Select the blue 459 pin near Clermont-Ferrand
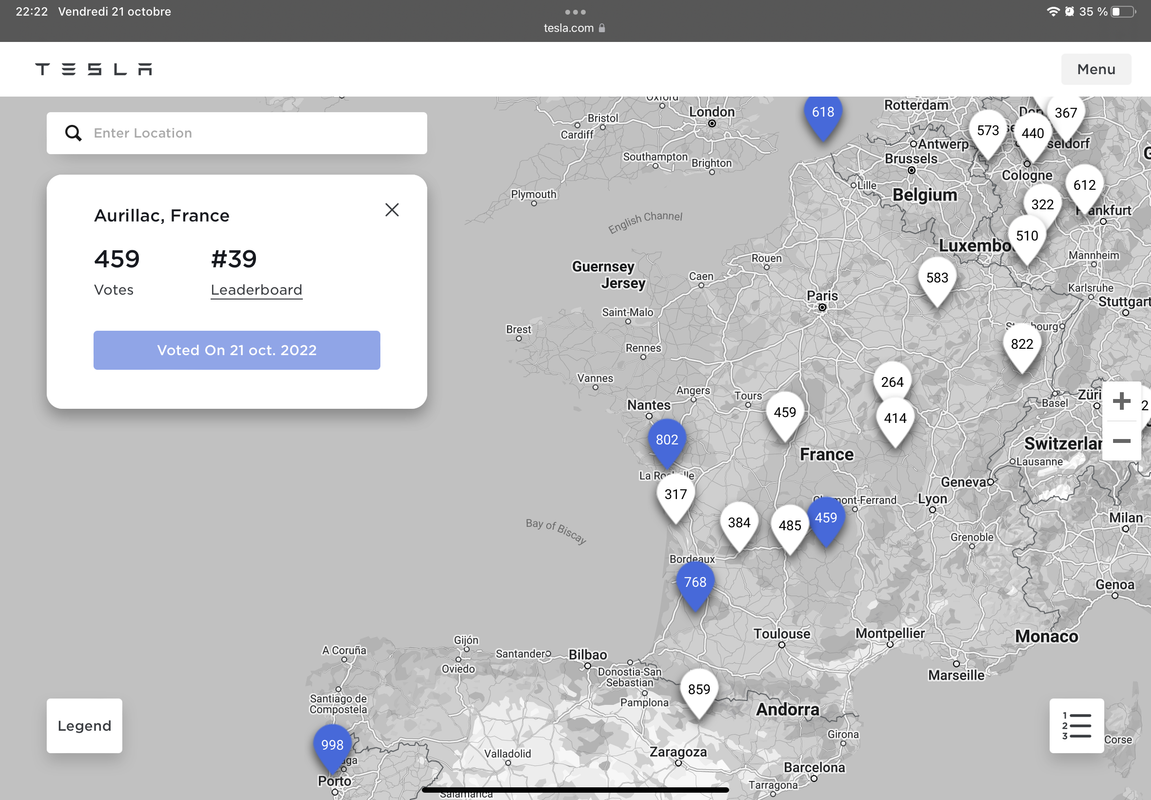1151x800 pixels. click(826, 522)
